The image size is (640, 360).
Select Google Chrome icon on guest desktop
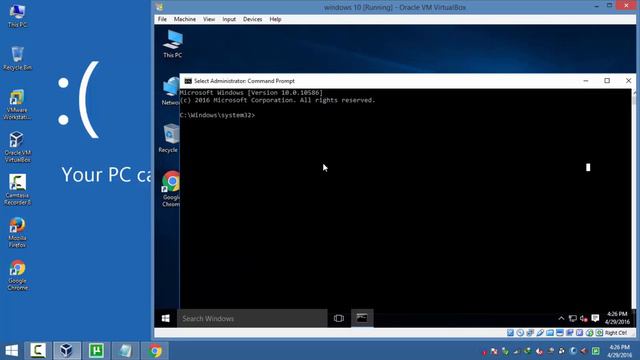171,189
